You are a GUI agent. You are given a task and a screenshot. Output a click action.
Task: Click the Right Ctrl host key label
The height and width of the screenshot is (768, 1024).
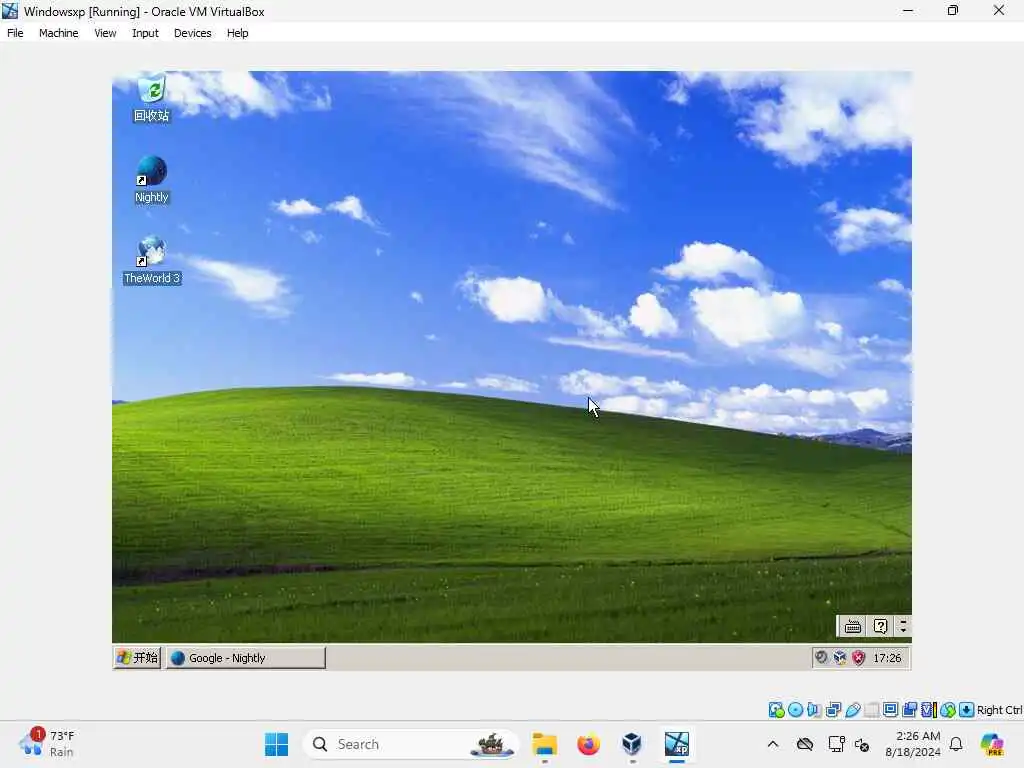(1000, 710)
